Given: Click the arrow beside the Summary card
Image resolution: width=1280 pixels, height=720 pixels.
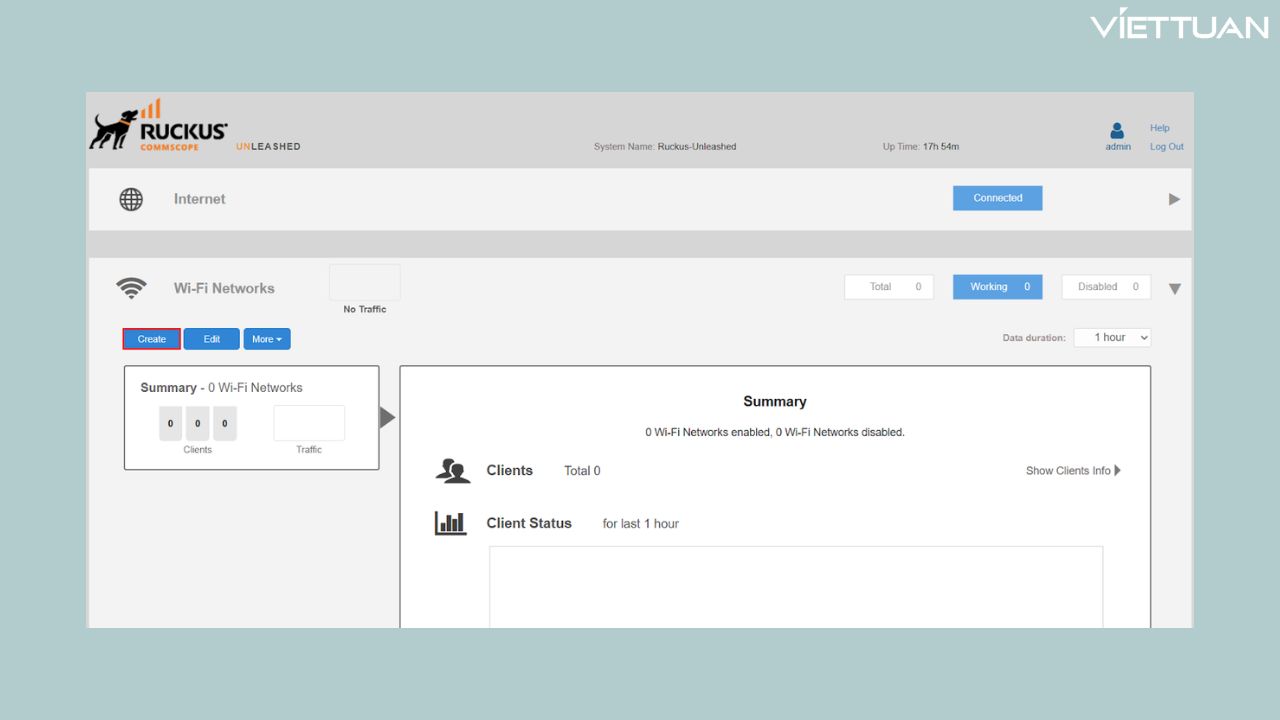Looking at the screenshot, I should pyautogui.click(x=387, y=417).
